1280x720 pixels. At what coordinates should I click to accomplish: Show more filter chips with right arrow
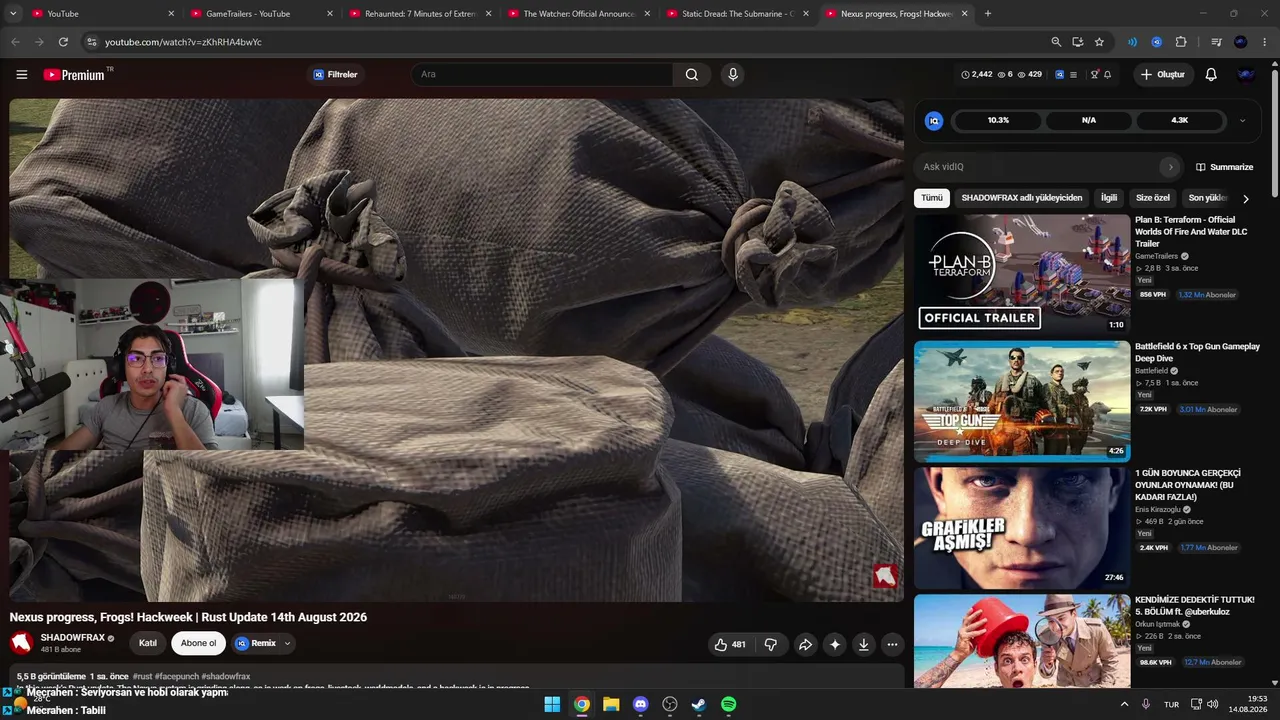(1245, 198)
